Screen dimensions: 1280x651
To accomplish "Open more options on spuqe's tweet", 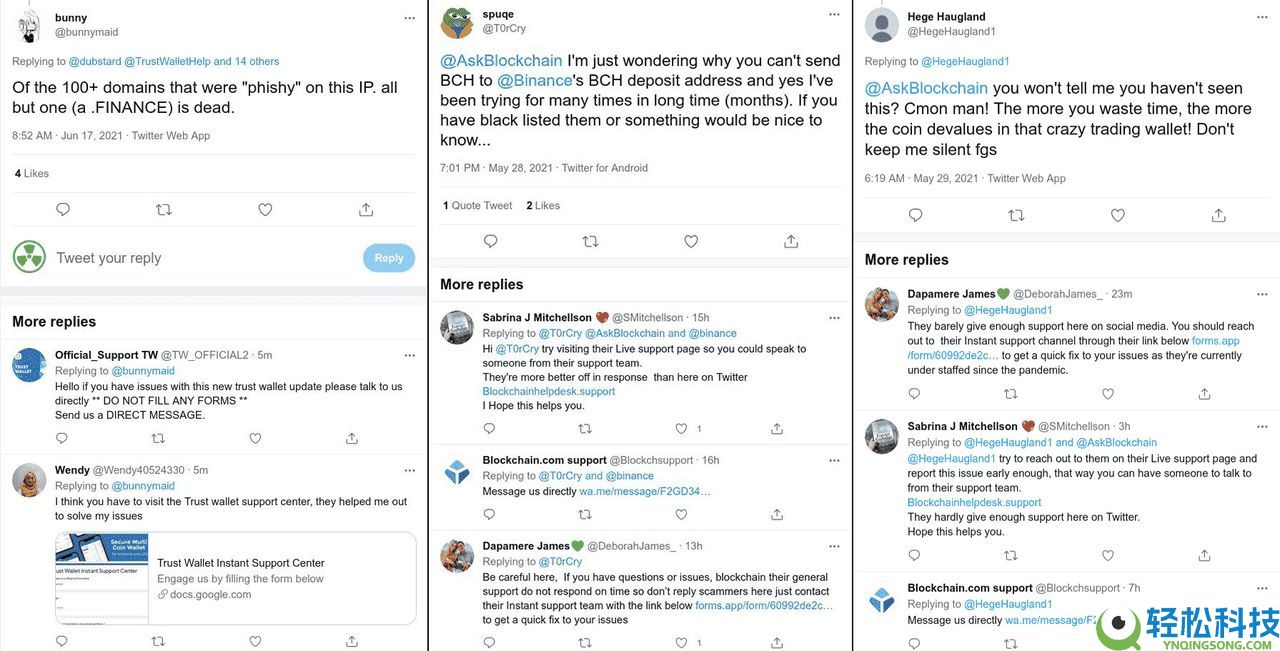I will 835,15.
